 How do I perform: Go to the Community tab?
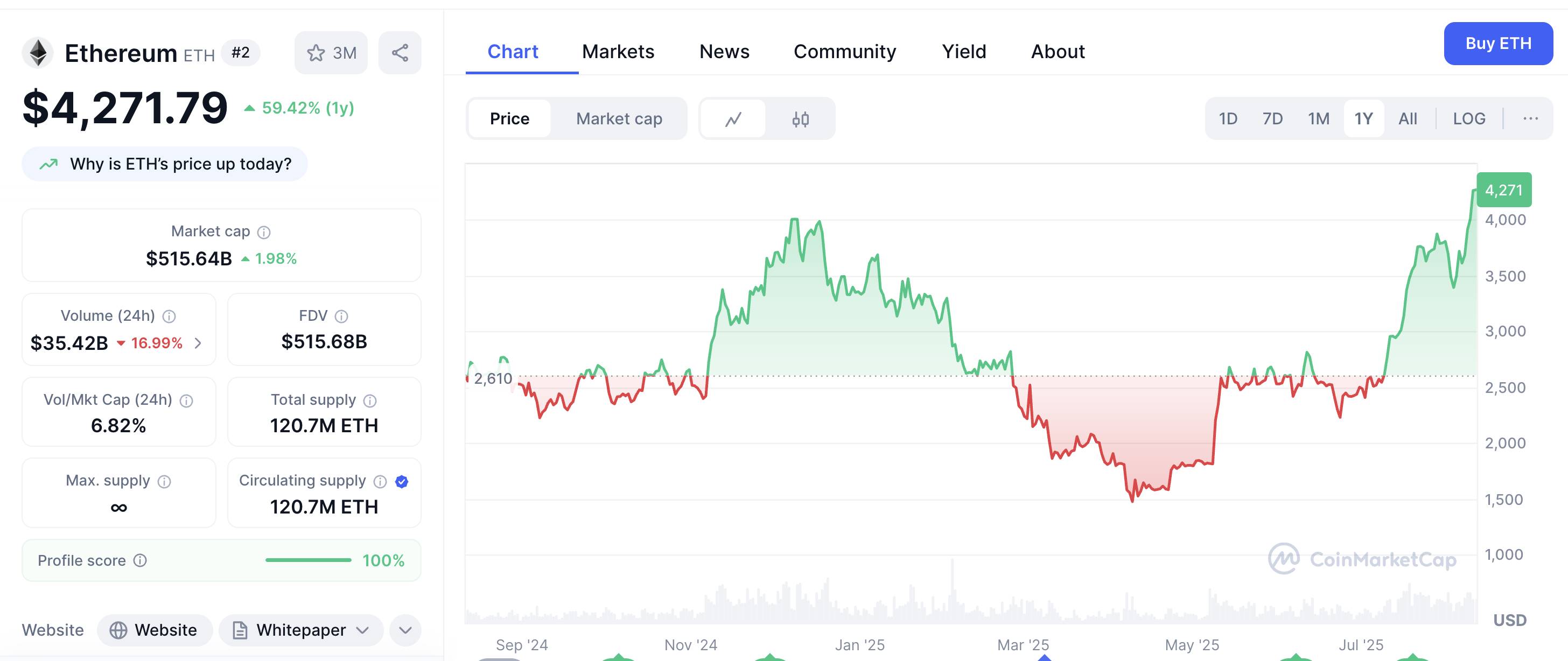click(x=844, y=52)
